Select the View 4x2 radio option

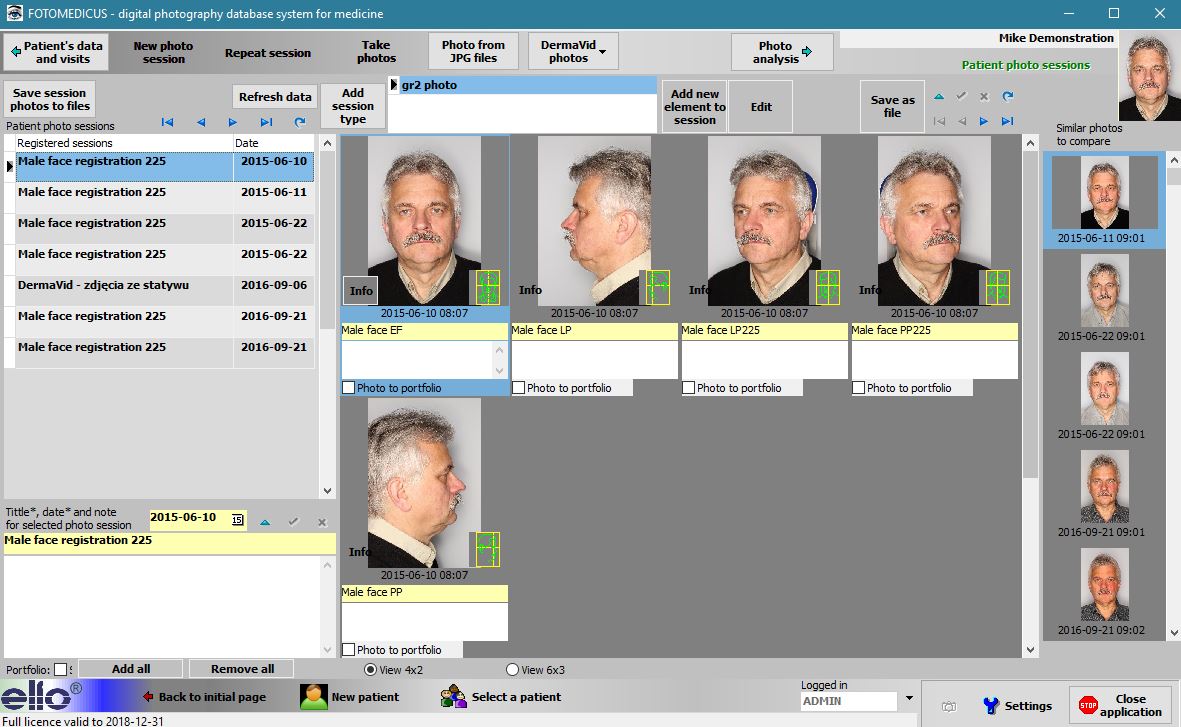[x=370, y=669]
